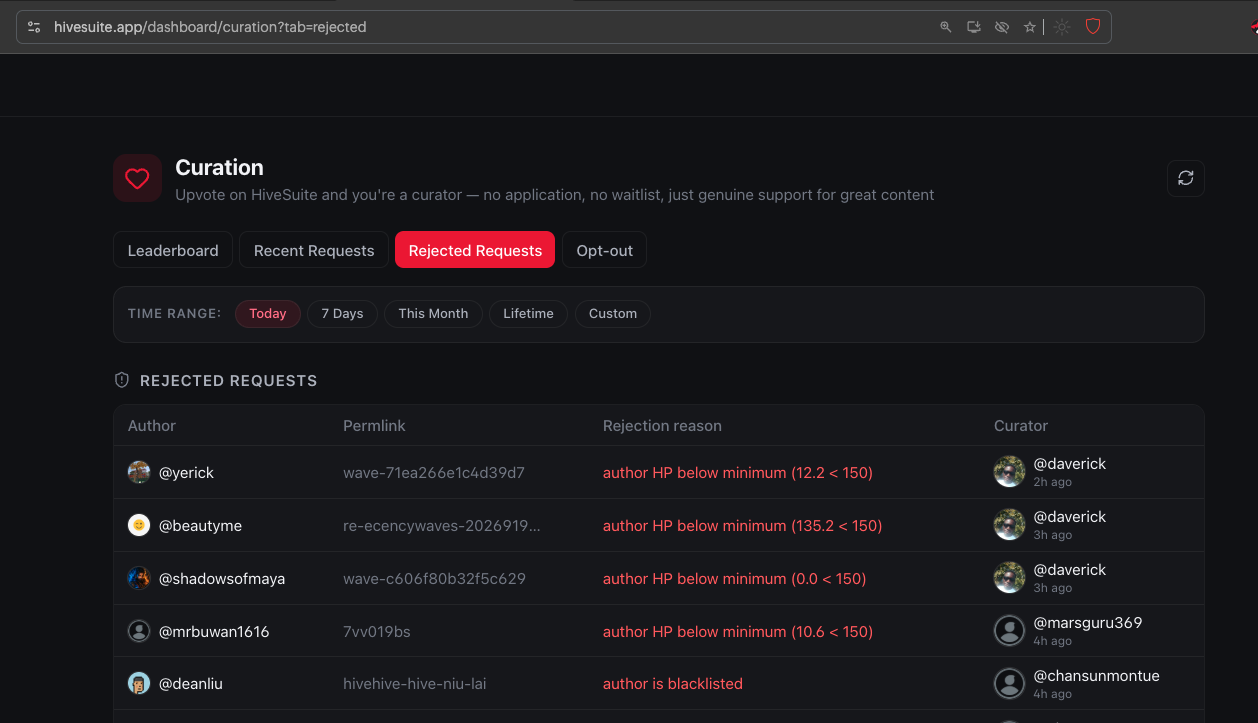
Task: Click the permlink hivehive-hive-niu-lai
Action: (x=415, y=684)
